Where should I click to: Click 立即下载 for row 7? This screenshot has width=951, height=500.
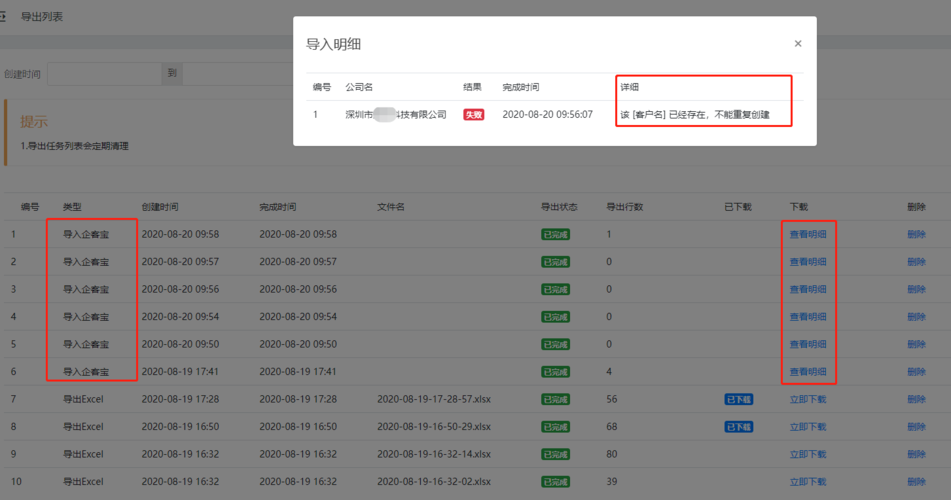[x=808, y=399]
